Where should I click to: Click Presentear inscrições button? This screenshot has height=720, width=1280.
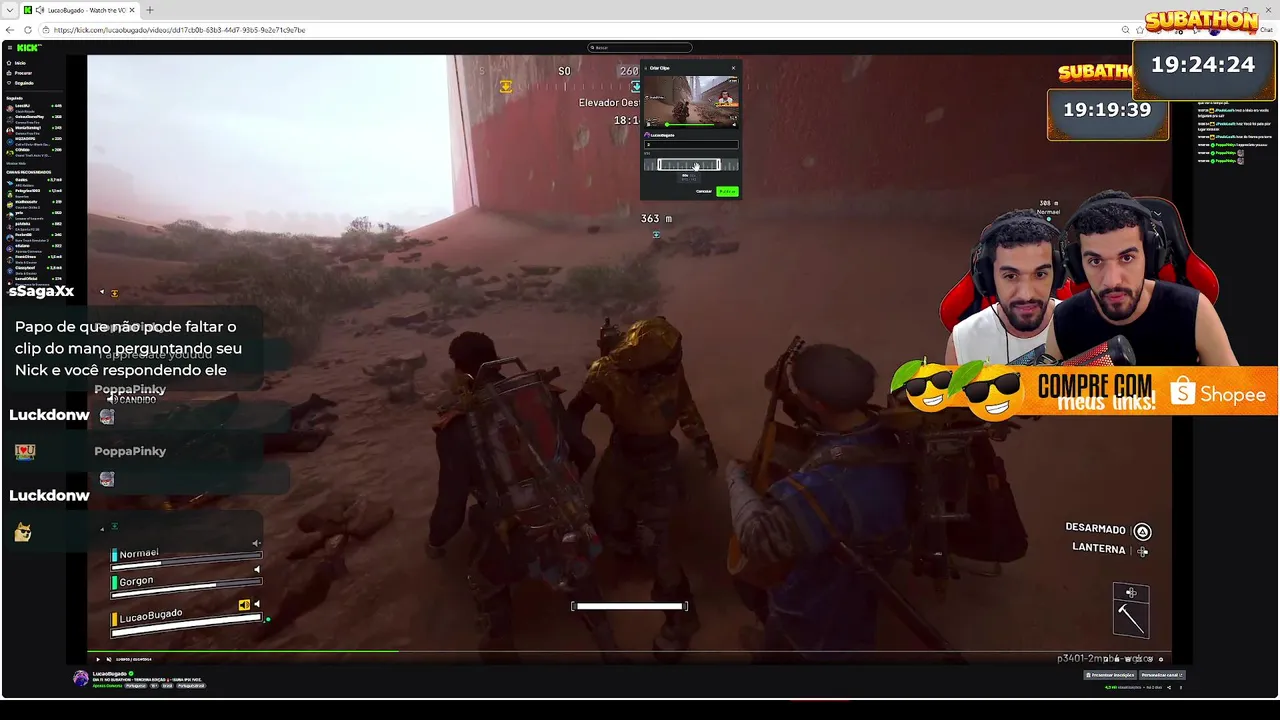(x=1110, y=675)
